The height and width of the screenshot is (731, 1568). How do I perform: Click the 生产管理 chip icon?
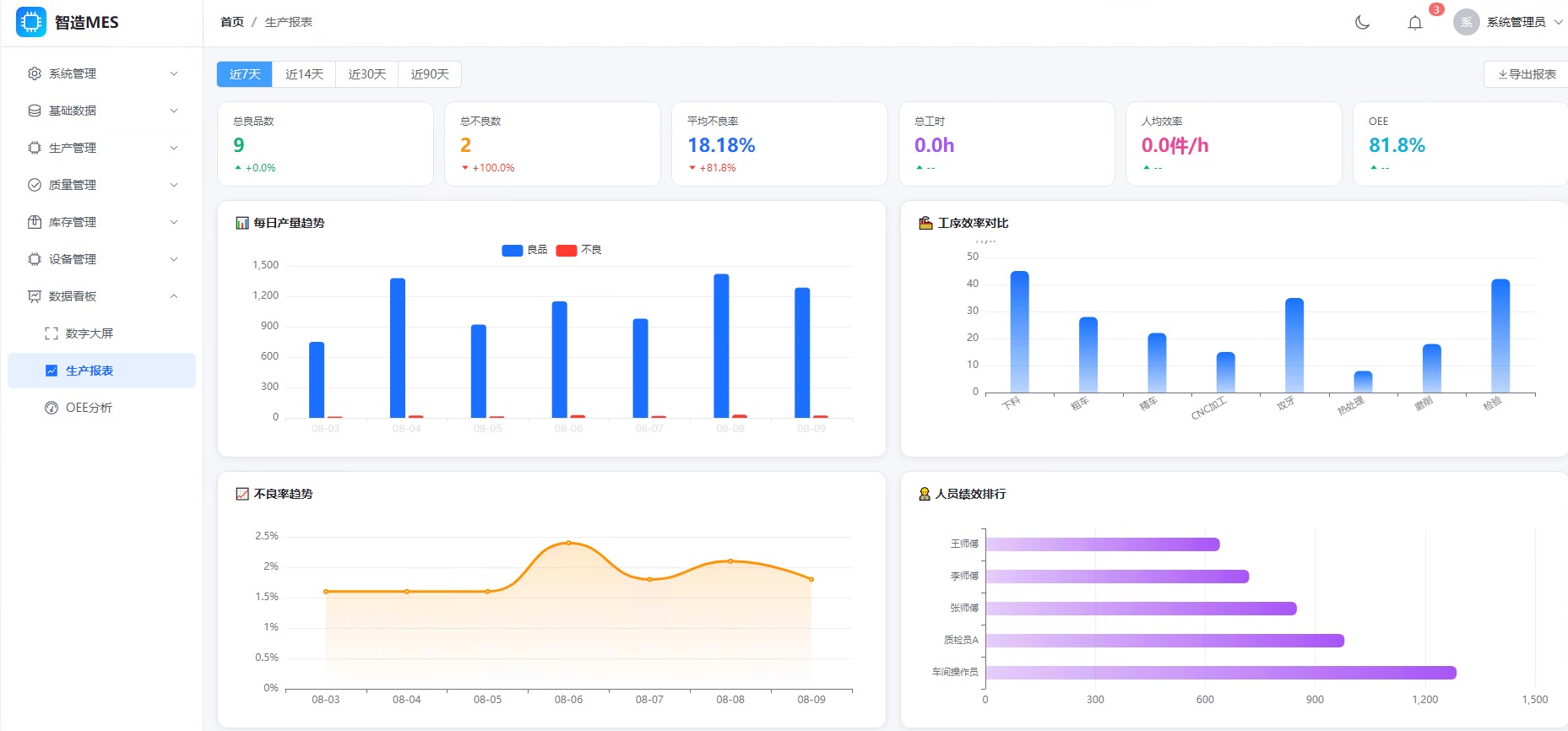click(x=35, y=148)
